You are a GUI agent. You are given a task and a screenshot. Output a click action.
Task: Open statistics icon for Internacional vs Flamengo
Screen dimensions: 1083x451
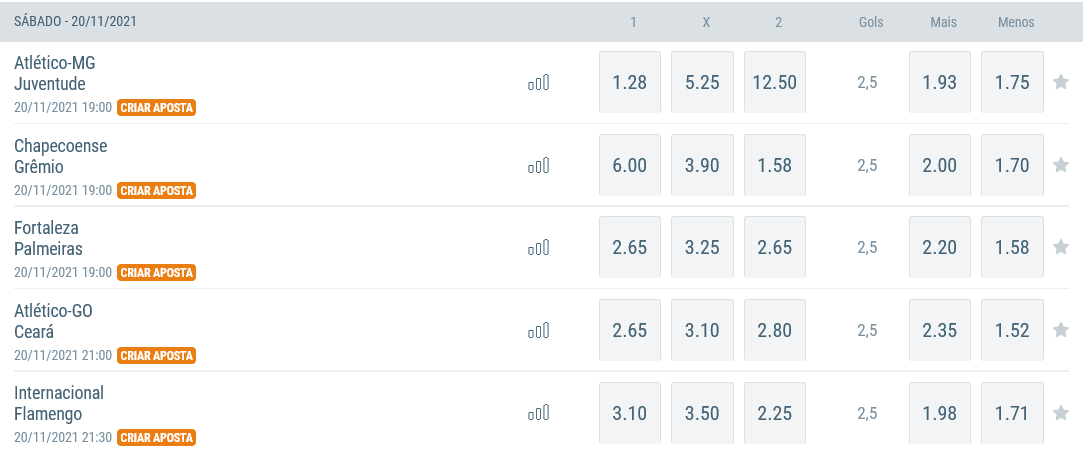538,413
